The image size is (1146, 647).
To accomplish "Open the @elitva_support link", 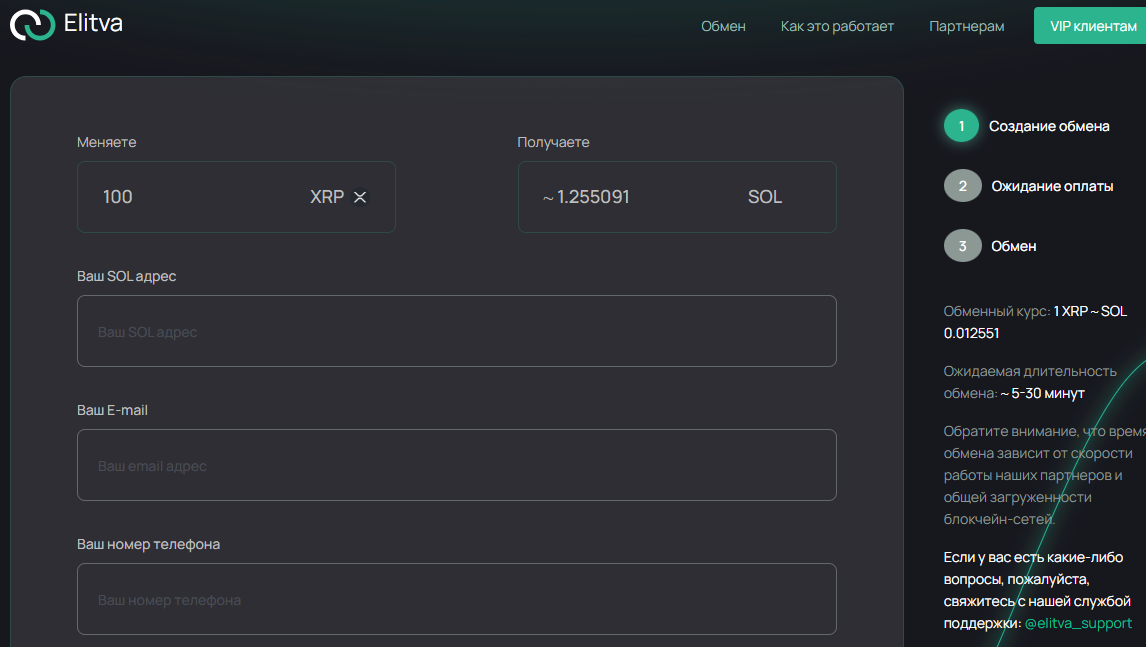I will click(1078, 624).
